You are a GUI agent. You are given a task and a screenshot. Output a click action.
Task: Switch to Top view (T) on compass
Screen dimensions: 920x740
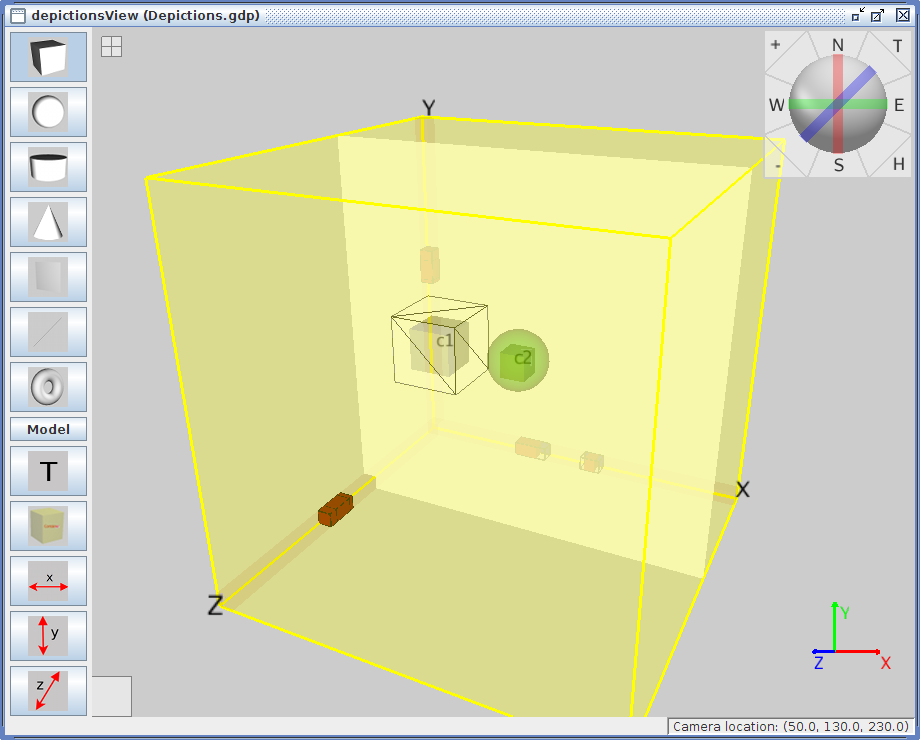[897, 46]
